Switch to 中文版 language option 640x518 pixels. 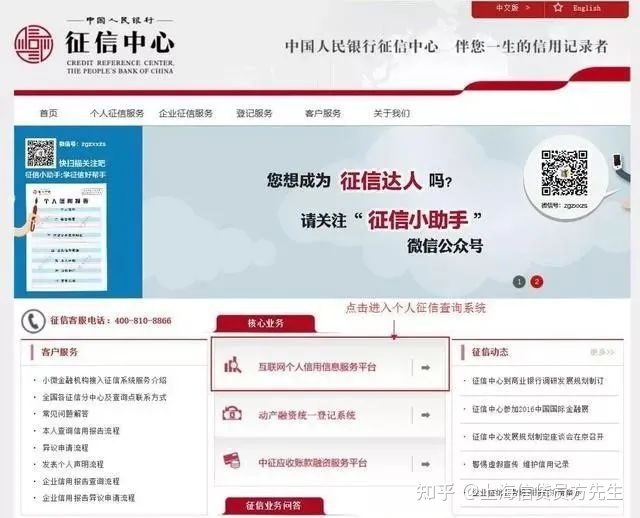[508, 9]
